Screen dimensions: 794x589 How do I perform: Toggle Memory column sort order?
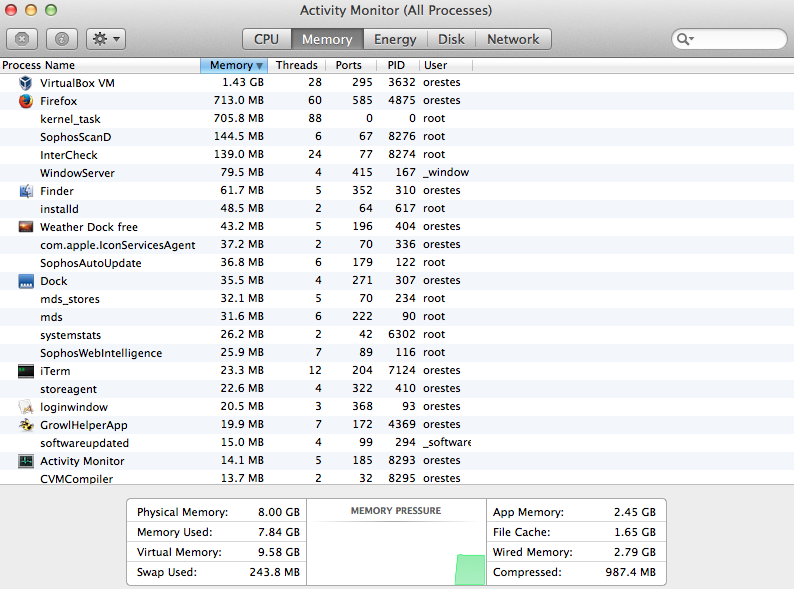point(234,65)
